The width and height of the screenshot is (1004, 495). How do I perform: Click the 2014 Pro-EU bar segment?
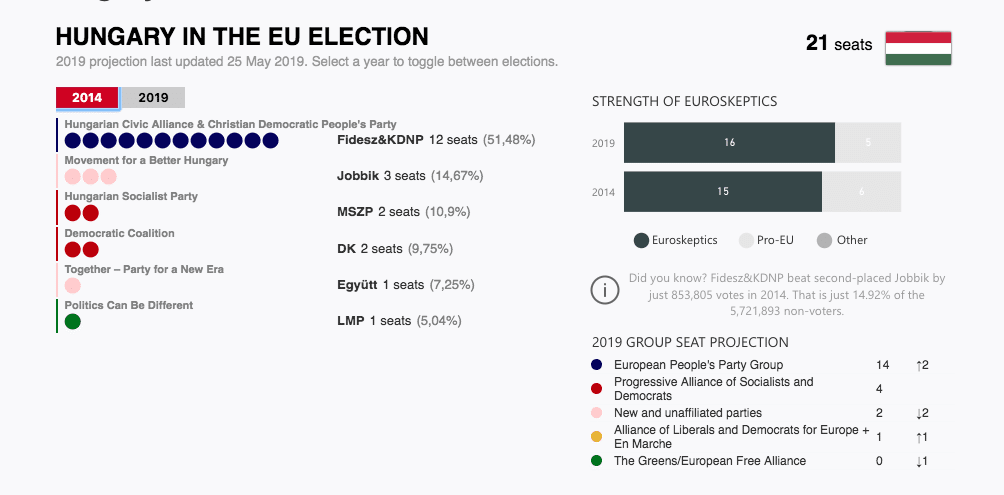(861, 191)
